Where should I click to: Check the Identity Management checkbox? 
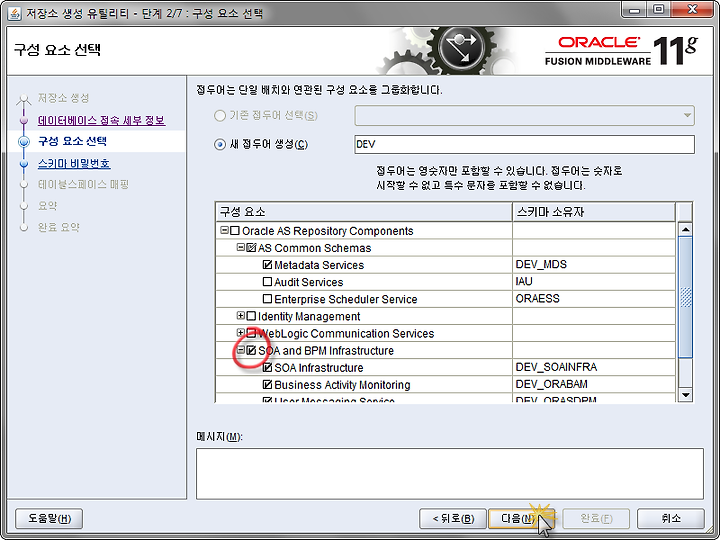click(x=251, y=316)
